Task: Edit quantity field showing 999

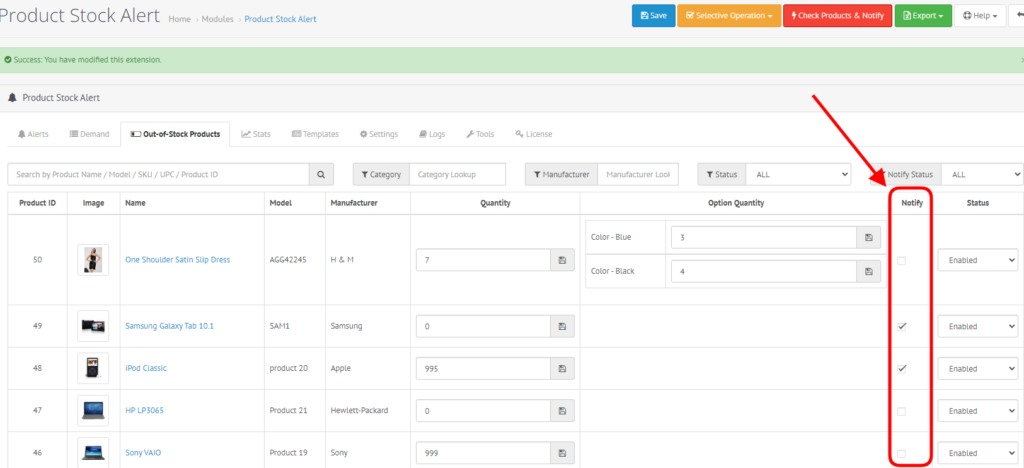Action: pos(483,453)
